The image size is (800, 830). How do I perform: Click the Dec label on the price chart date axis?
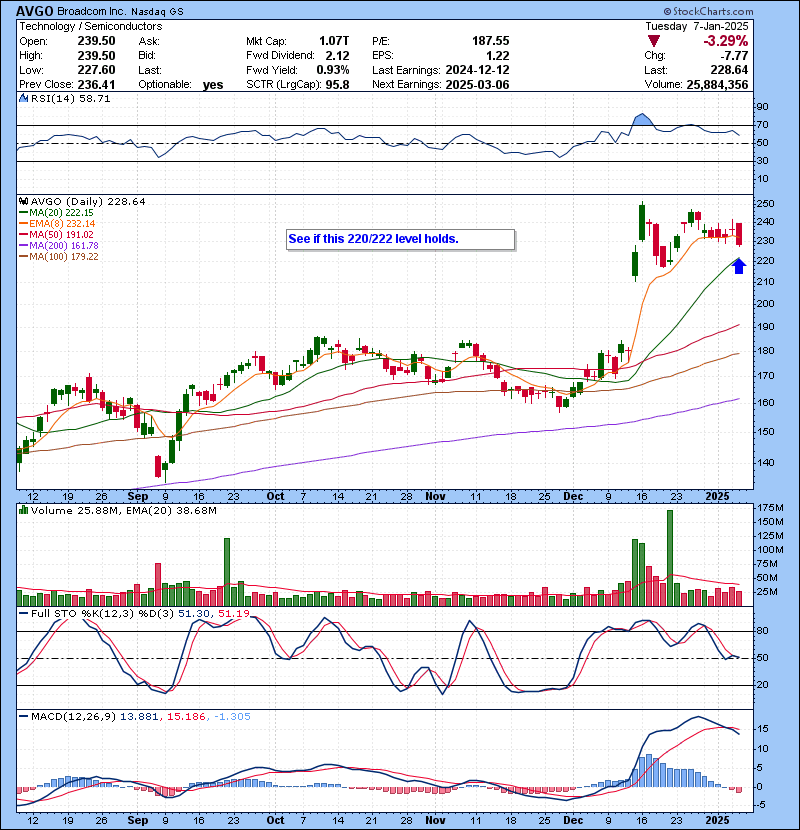[573, 496]
